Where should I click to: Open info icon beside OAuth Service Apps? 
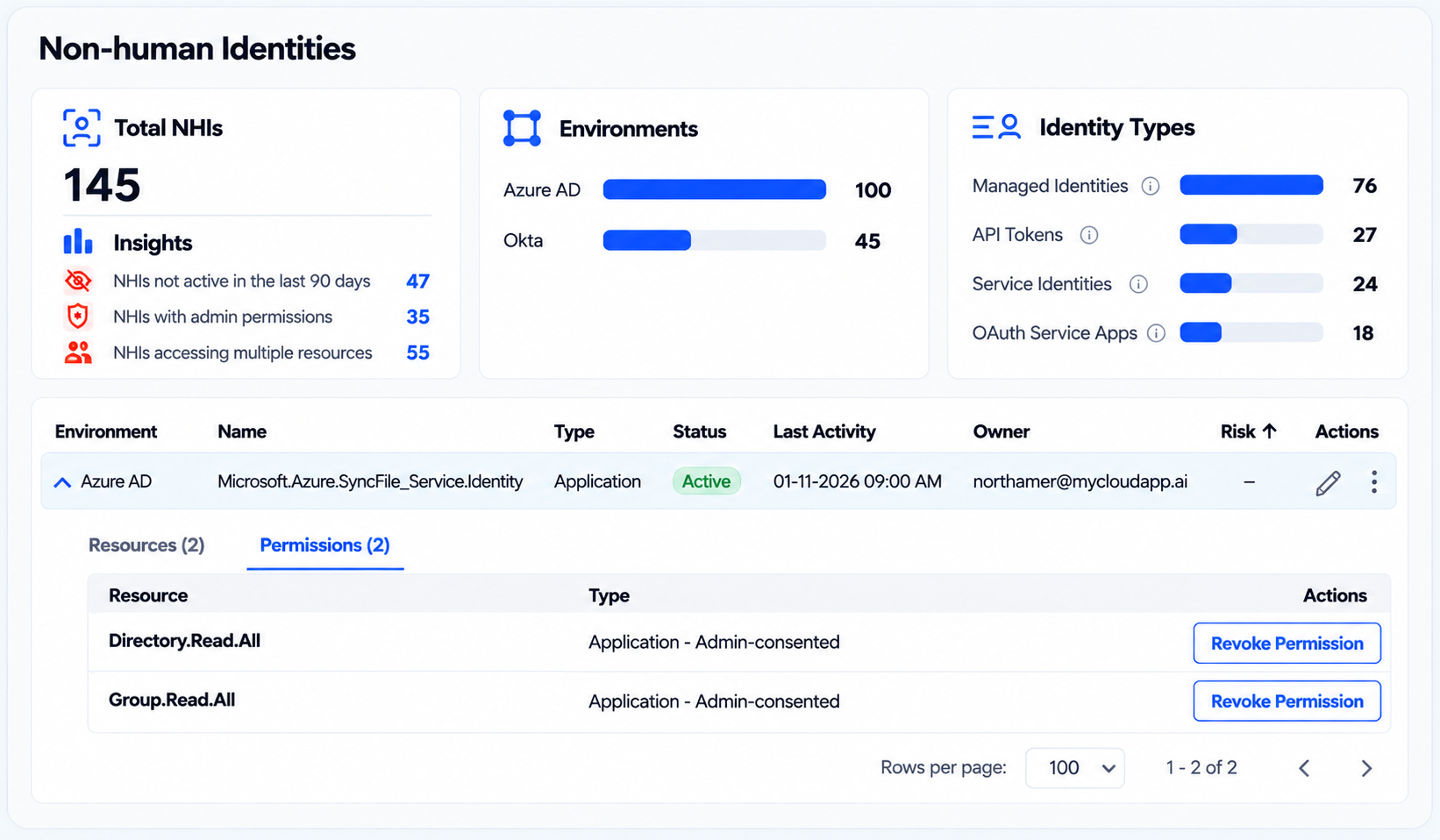point(1157,333)
